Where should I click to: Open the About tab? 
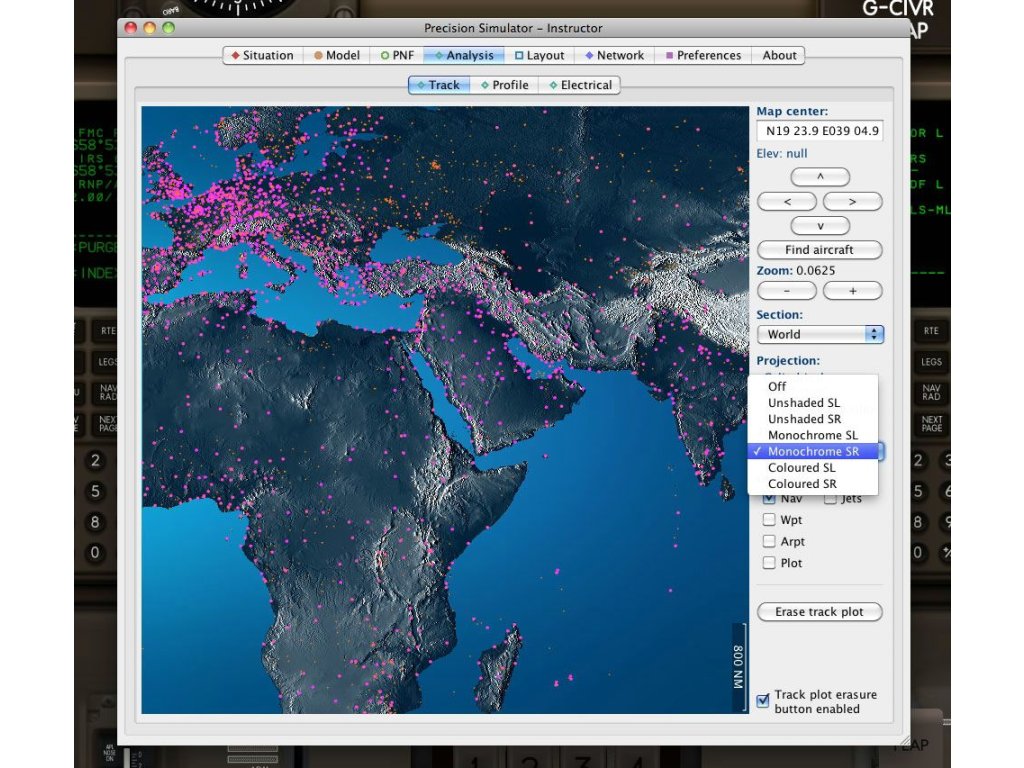coord(778,56)
